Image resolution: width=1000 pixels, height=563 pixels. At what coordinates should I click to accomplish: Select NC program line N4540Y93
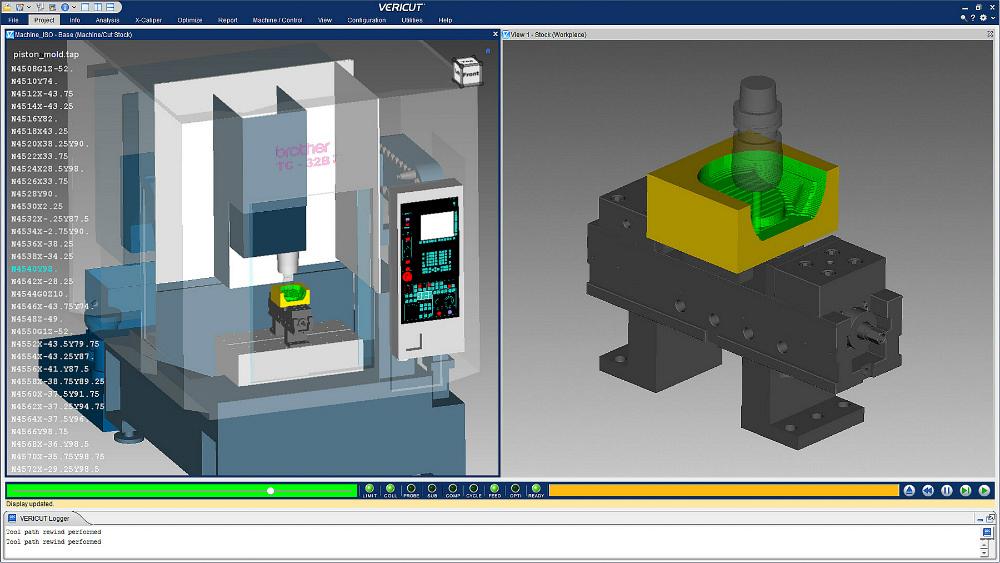tap(35, 269)
